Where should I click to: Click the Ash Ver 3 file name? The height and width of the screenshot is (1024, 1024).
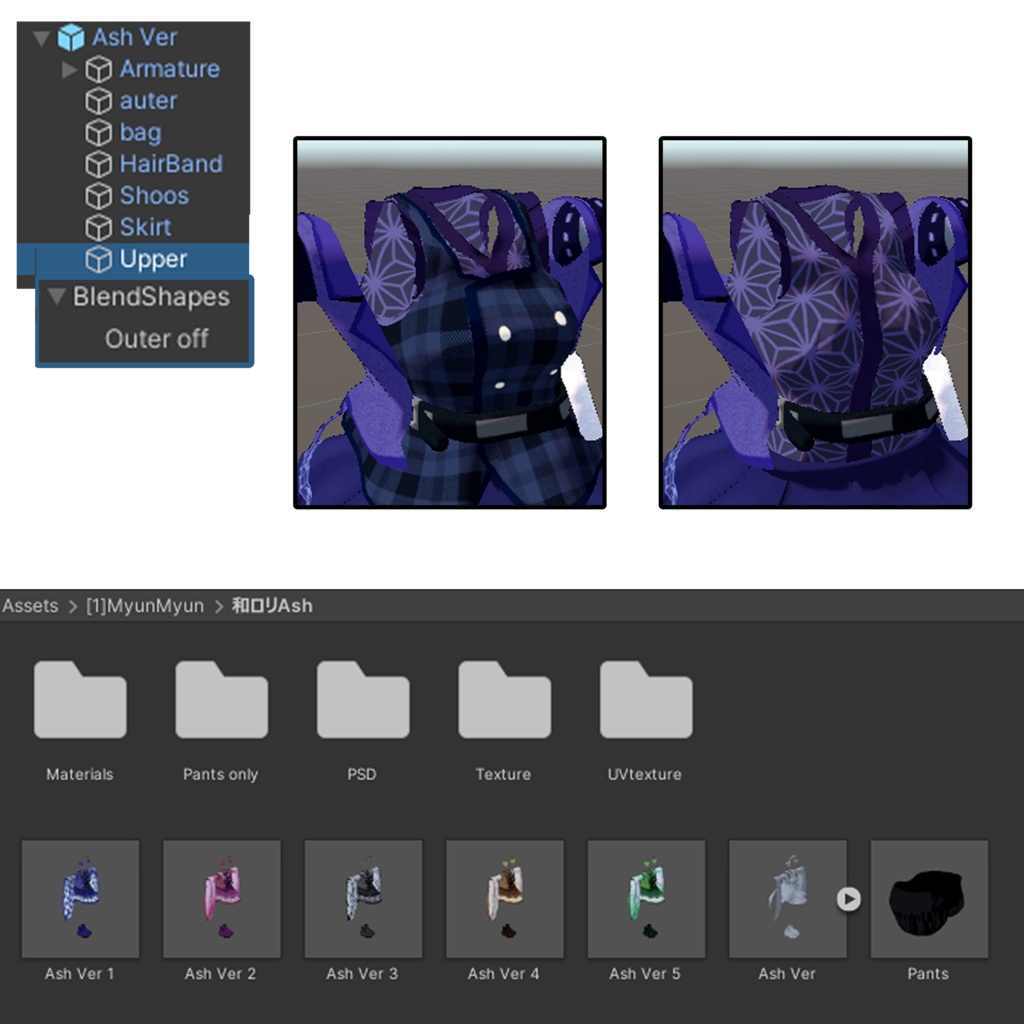(362, 974)
